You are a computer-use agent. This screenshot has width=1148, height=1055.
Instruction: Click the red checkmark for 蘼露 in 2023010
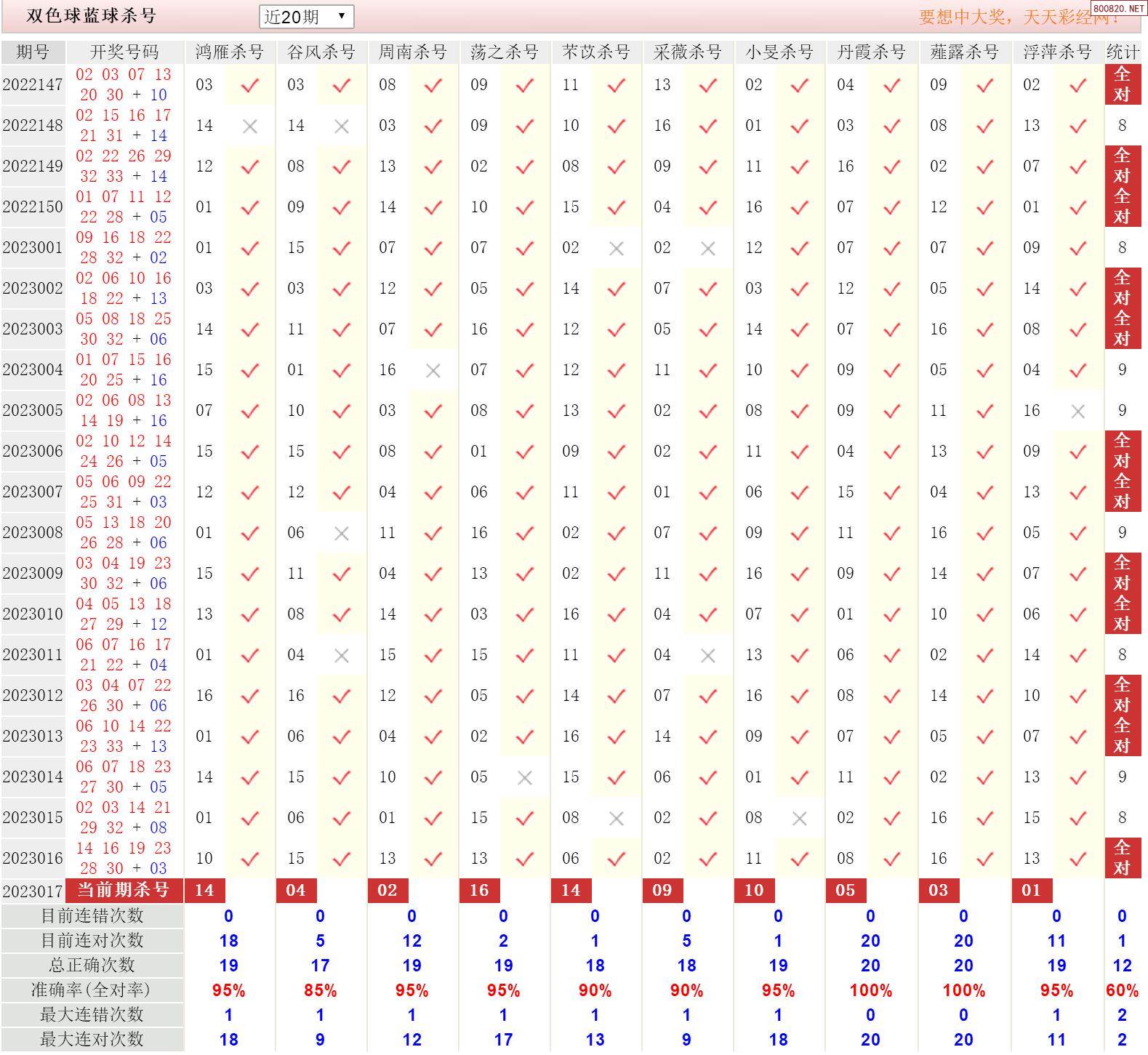(x=985, y=614)
